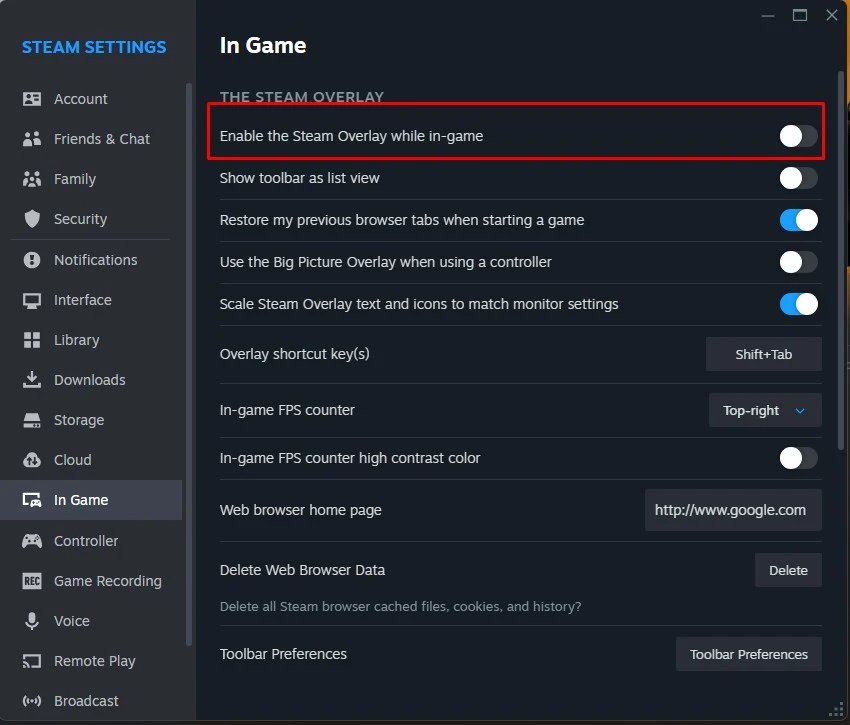This screenshot has height=725, width=850.
Task: Click the Interface monitor icon
Action: [x=32, y=300]
